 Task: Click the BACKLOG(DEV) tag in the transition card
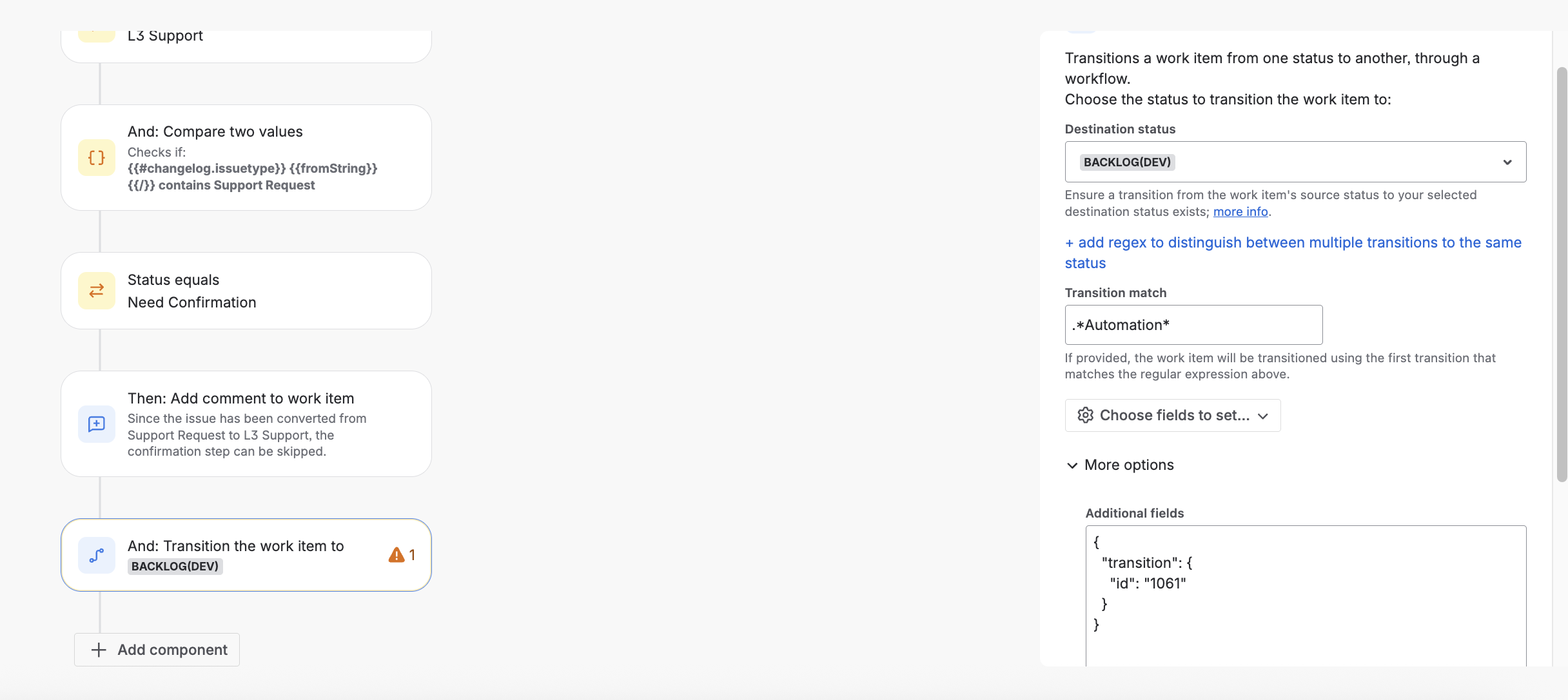(175, 567)
